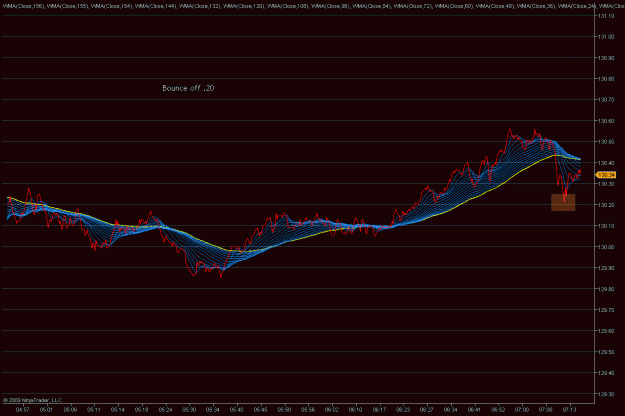Screen dimensions: 625x416
Task: Click the 07:00 time axis label
Action: tap(522, 410)
